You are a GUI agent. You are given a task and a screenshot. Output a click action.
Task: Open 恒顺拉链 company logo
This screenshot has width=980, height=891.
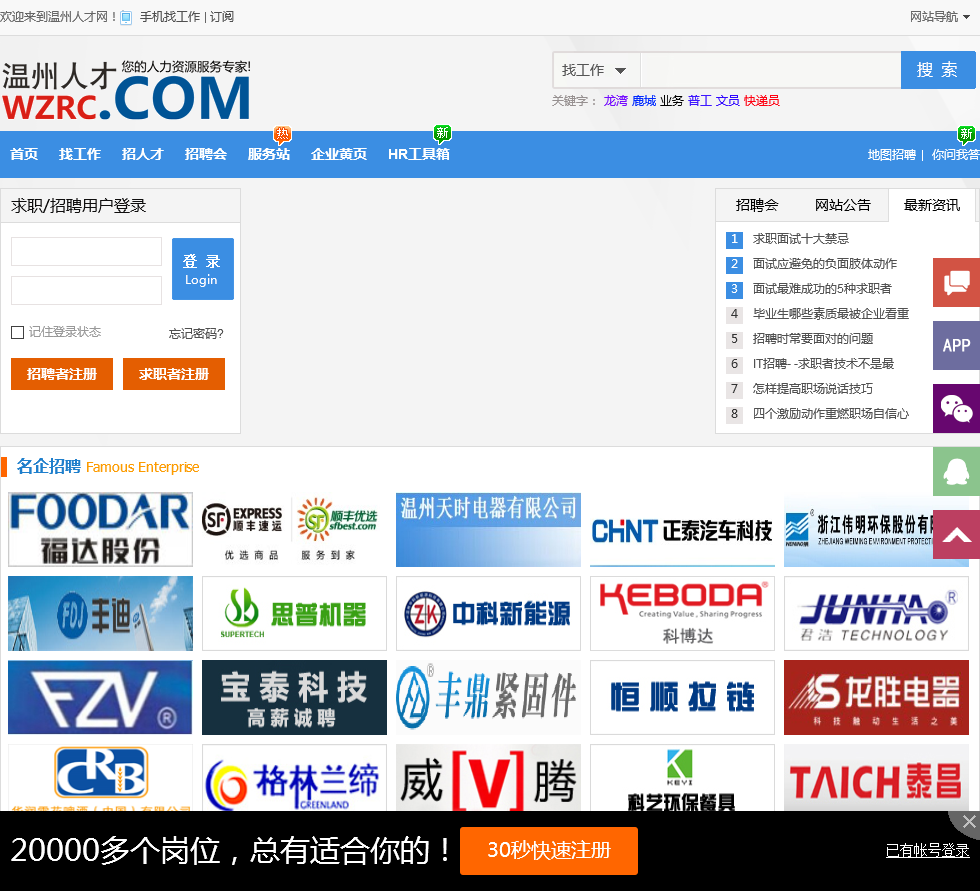(682, 697)
